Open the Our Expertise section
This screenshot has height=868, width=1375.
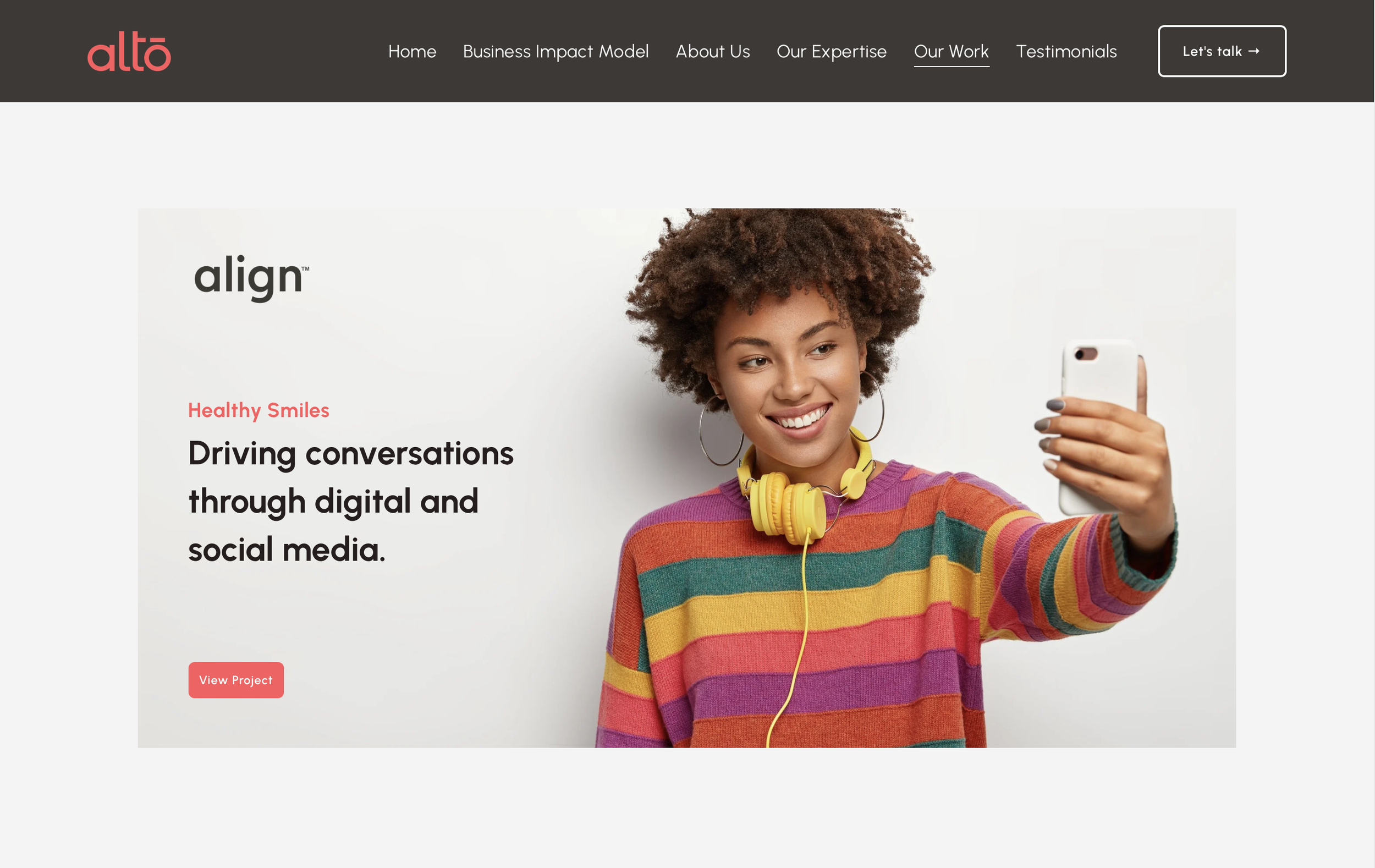coord(832,51)
